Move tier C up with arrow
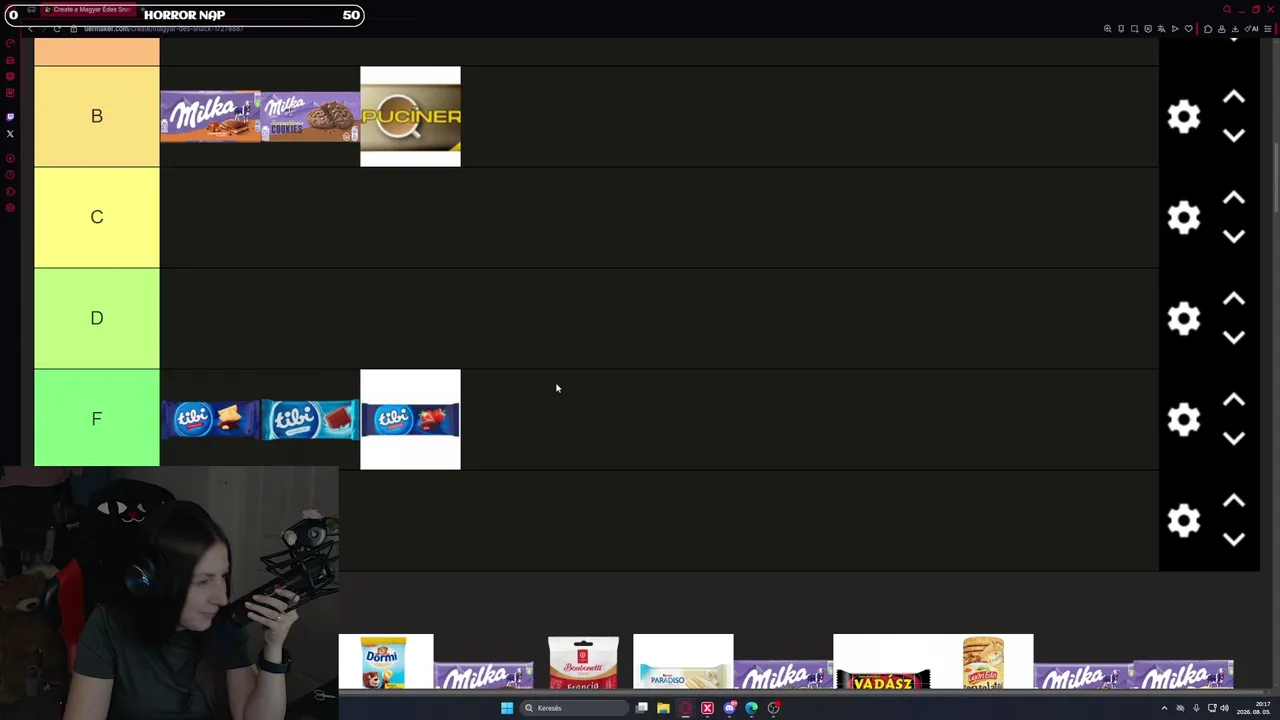 point(1234,198)
